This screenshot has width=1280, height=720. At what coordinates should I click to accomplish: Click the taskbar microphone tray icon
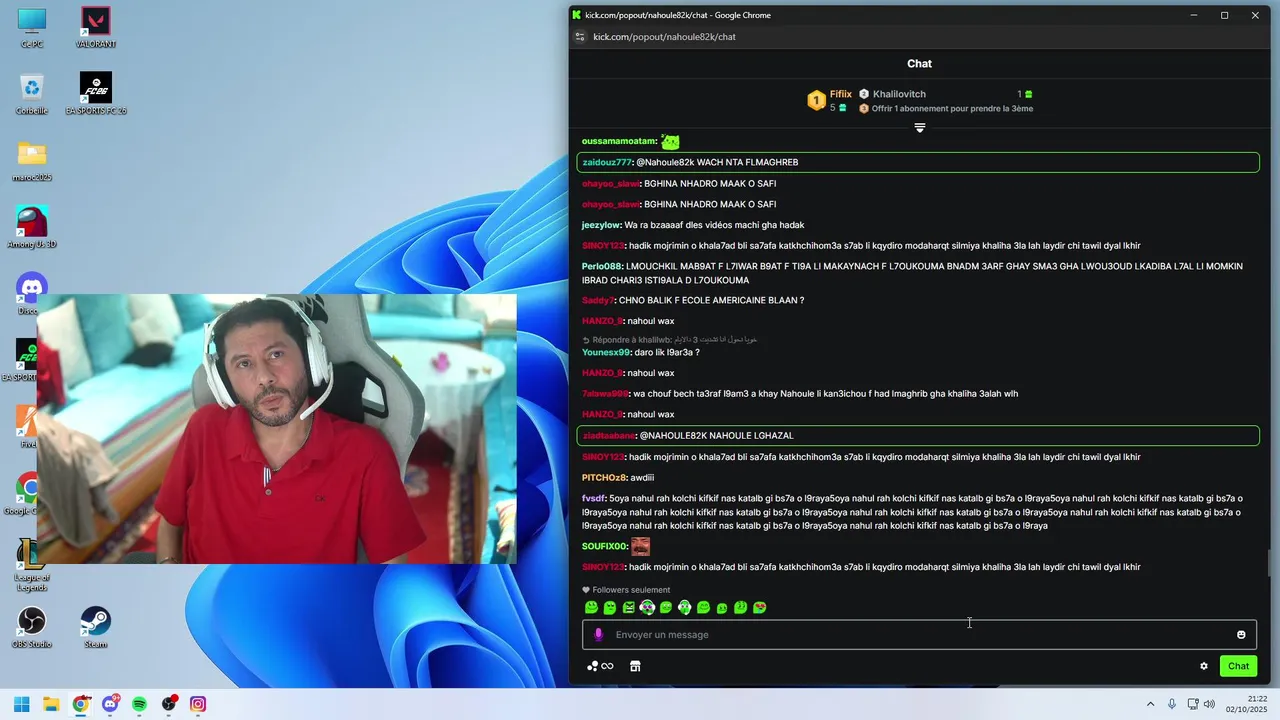[x=1172, y=704]
